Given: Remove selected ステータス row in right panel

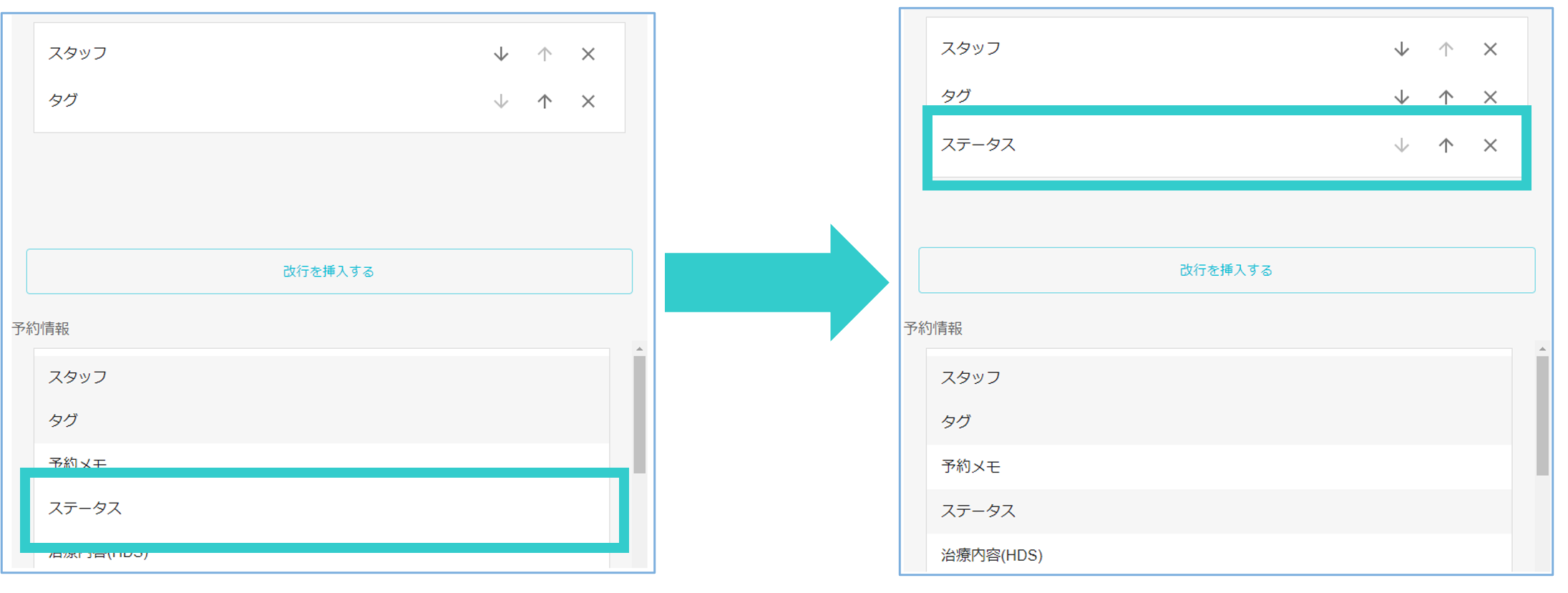Looking at the screenshot, I should point(1490,145).
